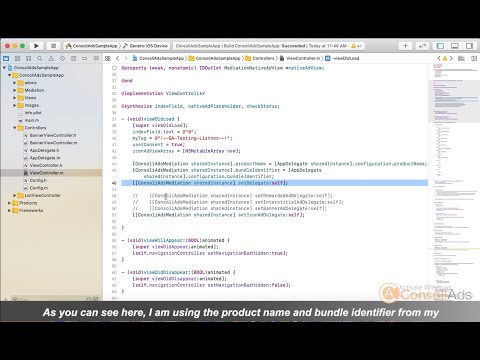Toggle the inspector panel visibility
480x360 pixels.
coord(469,46)
